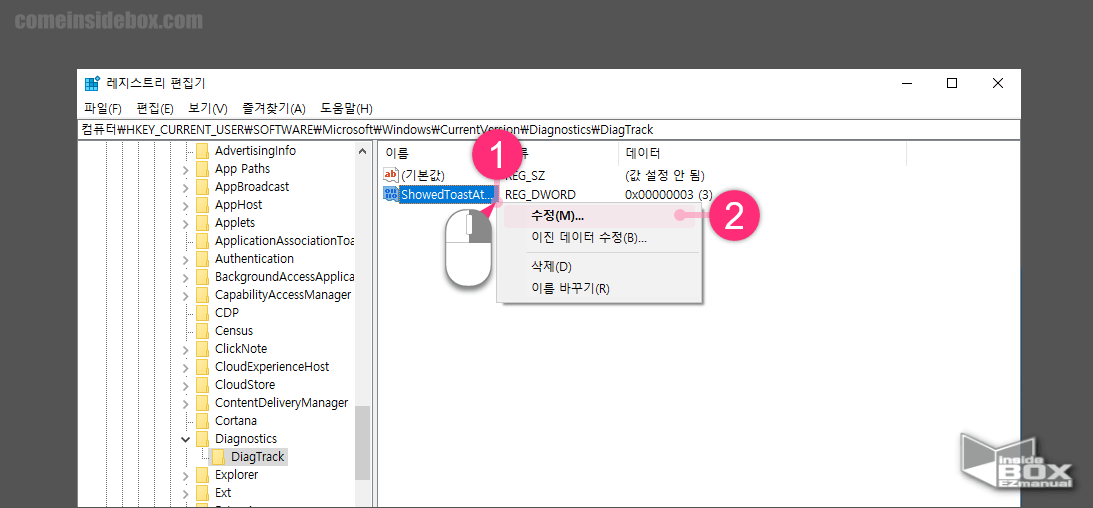This screenshot has width=1093, height=508.
Task: Choose 이진 데이터 수정(B)... in context menu
Action: click(x=589, y=238)
